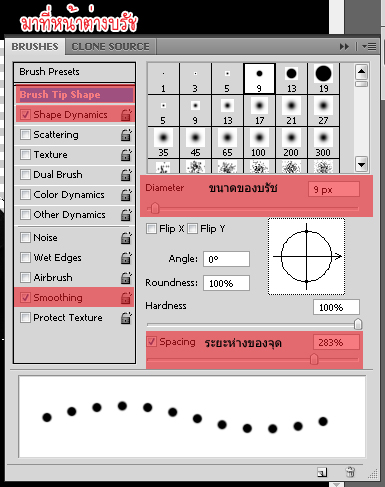385x487 pixels.
Task: Enable the Protect Texture checkbox
Action: tap(25, 317)
